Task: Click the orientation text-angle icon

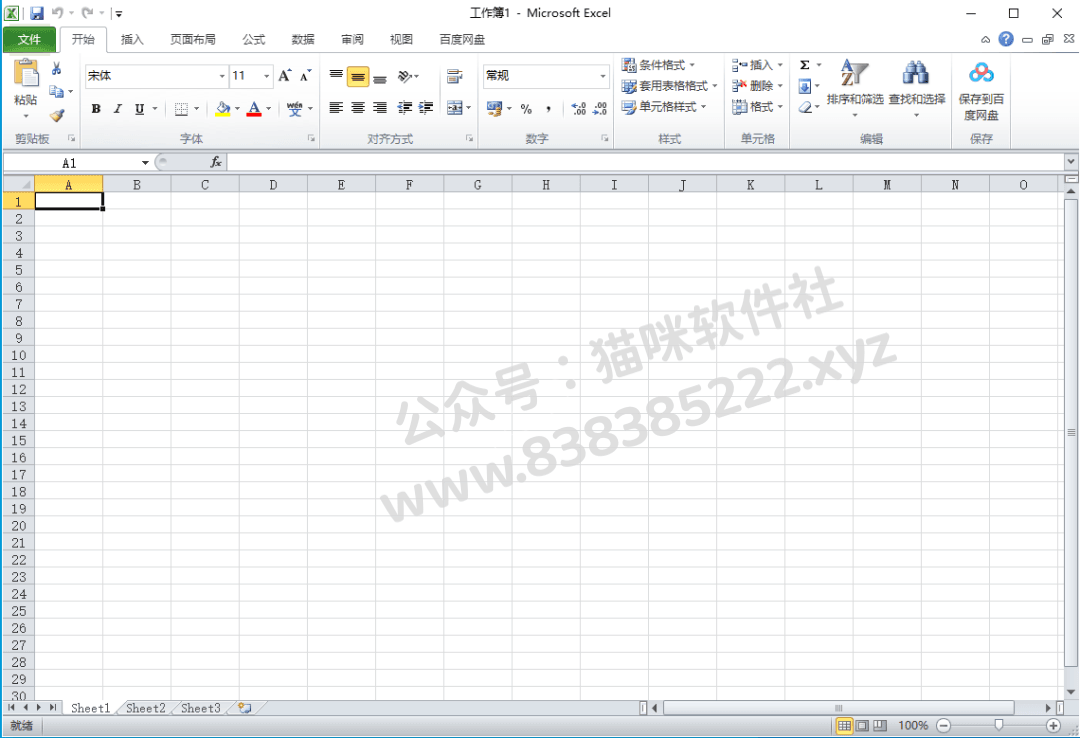Action: pos(406,76)
